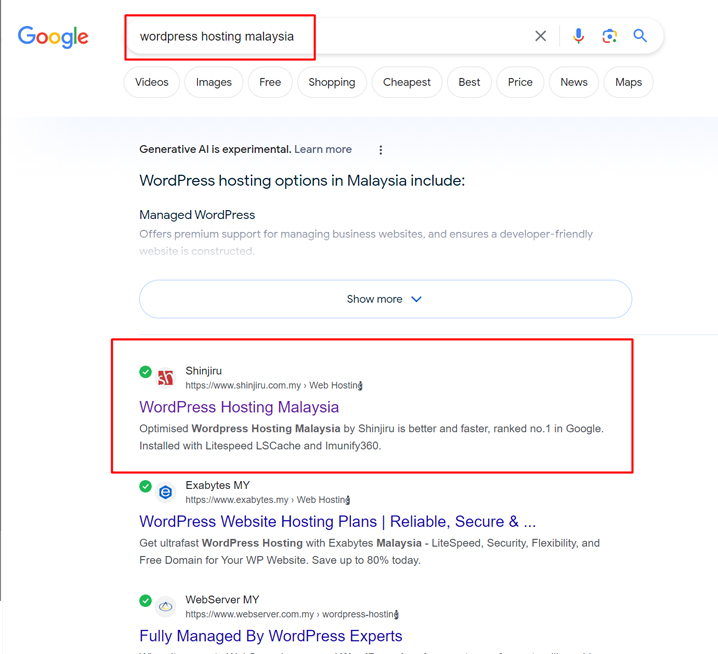This screenshot has width=718, height=654.
Task: Open the webserver.com.my URL breadcrumb
Action: (x=292, y=615)
